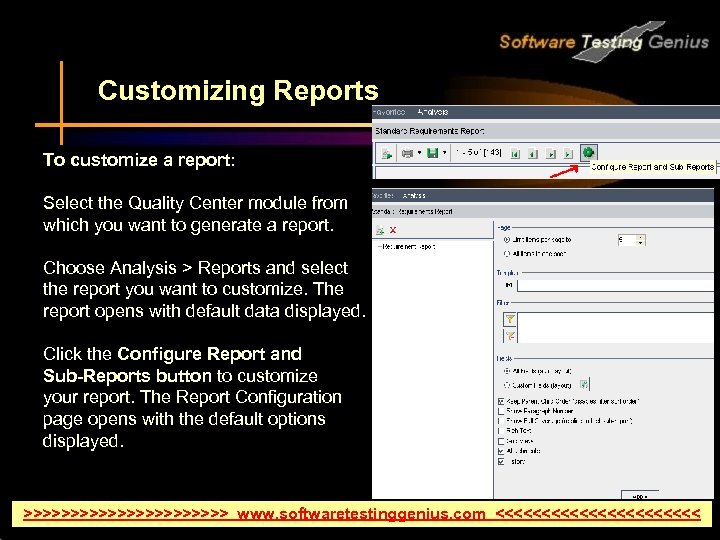Click the Clear Filter funnel icon
720x540 pixels.
tap(510, 336)
